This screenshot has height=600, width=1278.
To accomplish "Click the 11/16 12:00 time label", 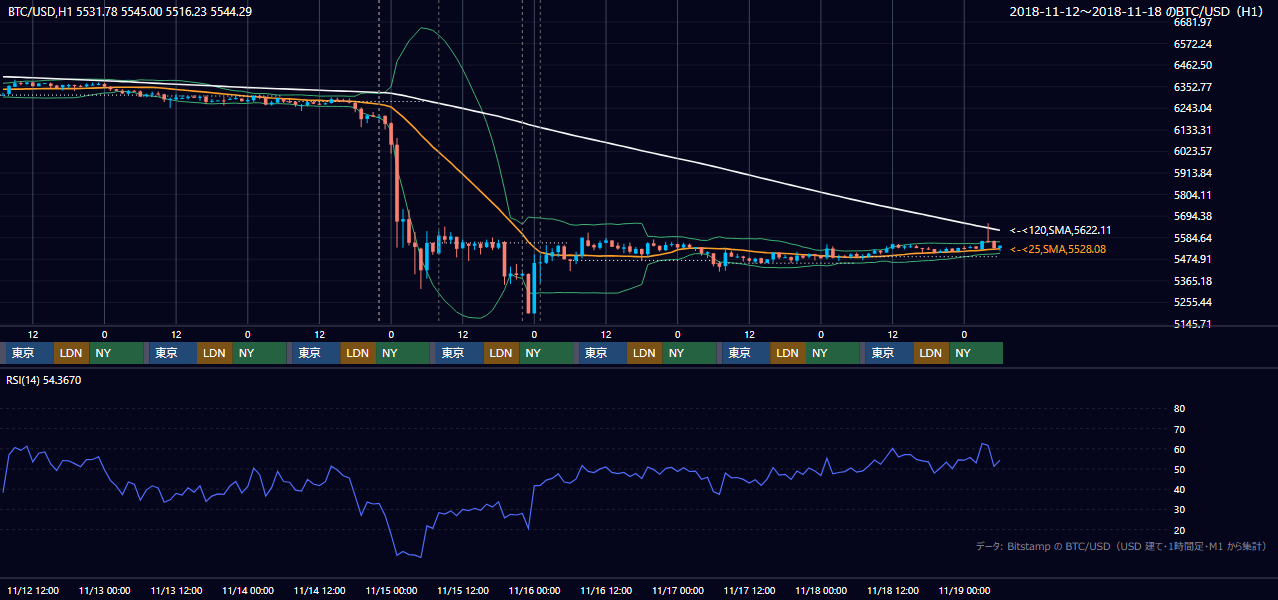I will coord(606,590).
